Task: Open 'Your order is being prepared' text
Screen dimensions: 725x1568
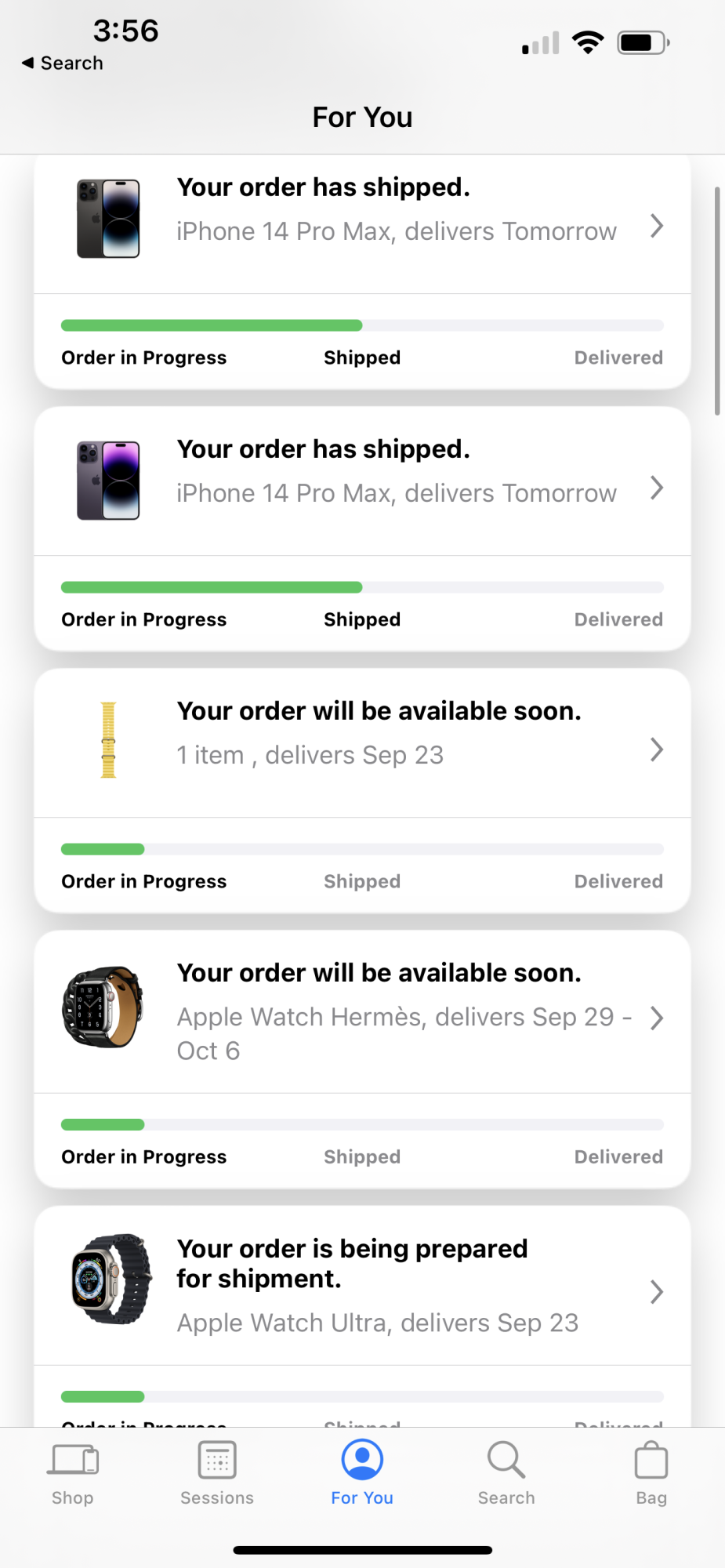Action: tap(352, 1263)
